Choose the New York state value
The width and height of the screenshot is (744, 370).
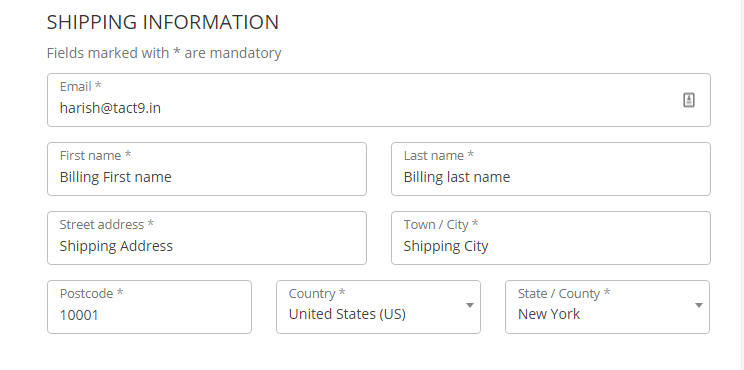coord(549,314)
